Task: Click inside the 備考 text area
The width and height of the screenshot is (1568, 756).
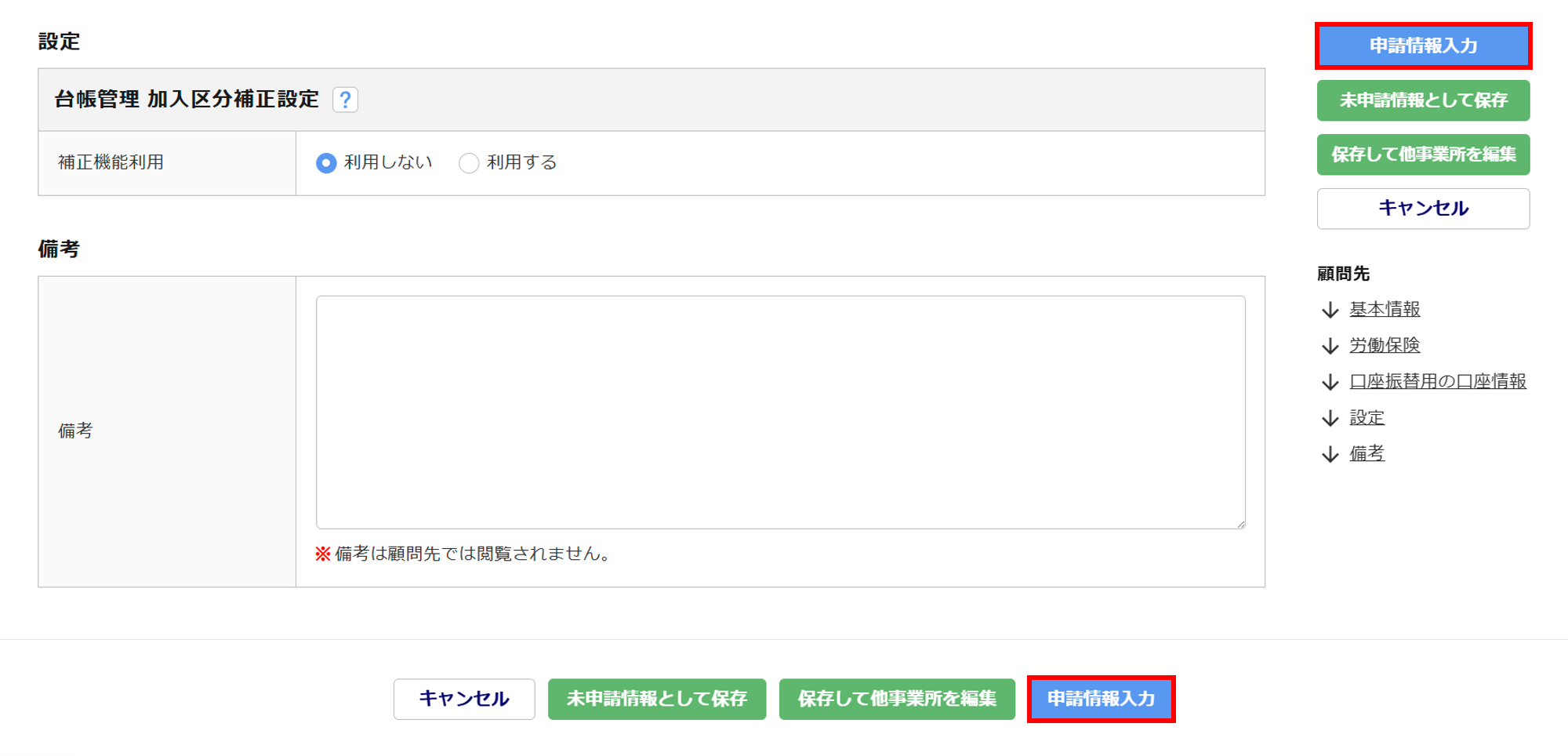Action: coord(780,412)
